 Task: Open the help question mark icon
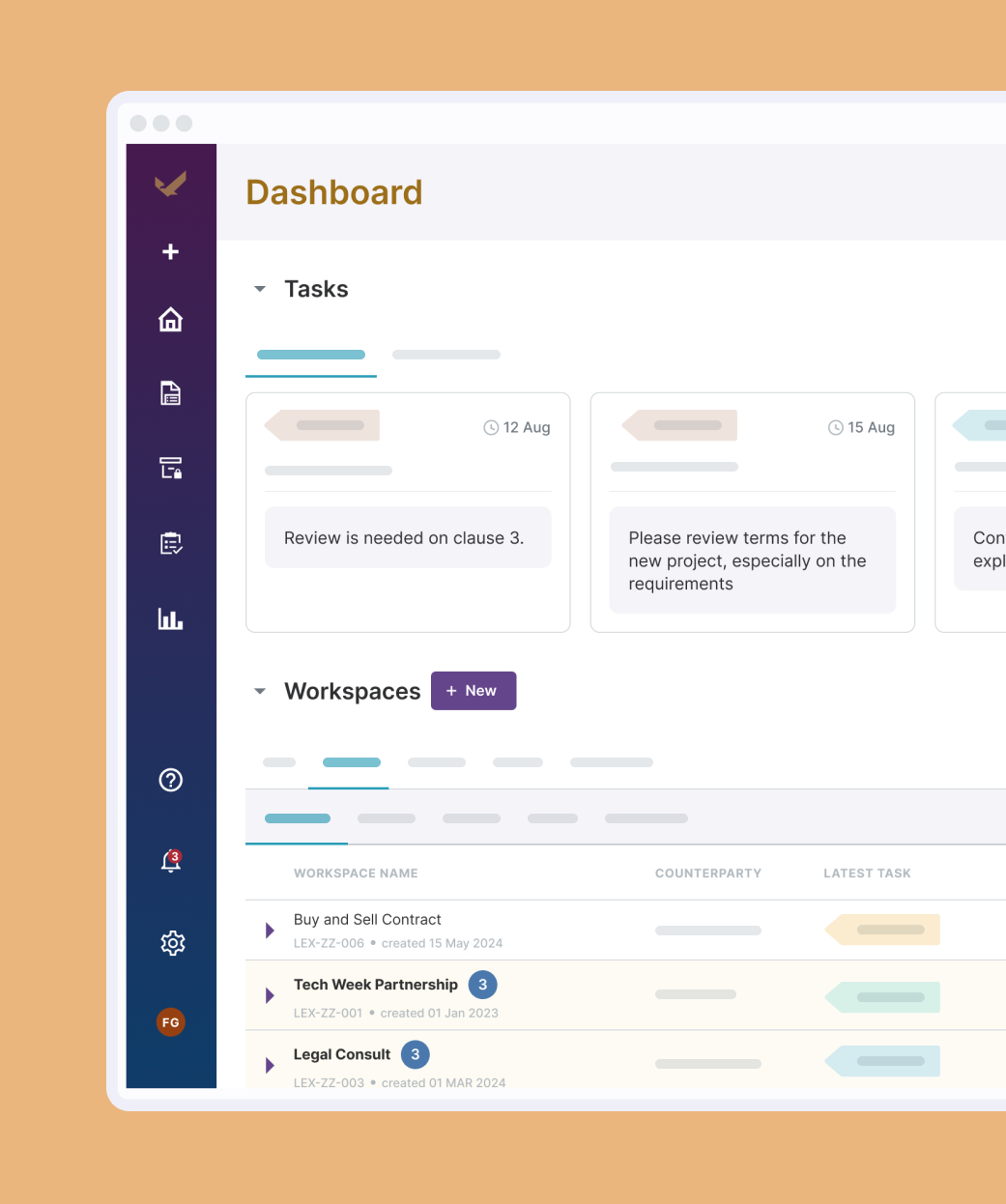[171, 780]
